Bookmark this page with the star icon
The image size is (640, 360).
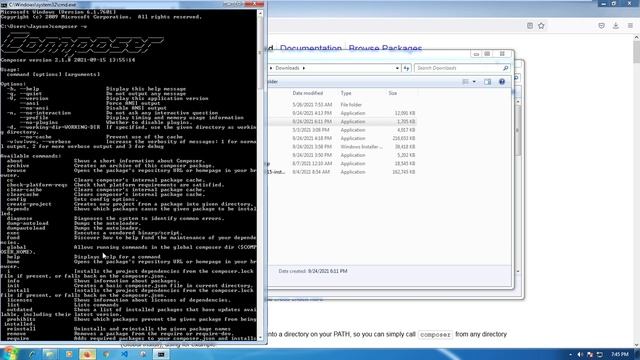541,26
